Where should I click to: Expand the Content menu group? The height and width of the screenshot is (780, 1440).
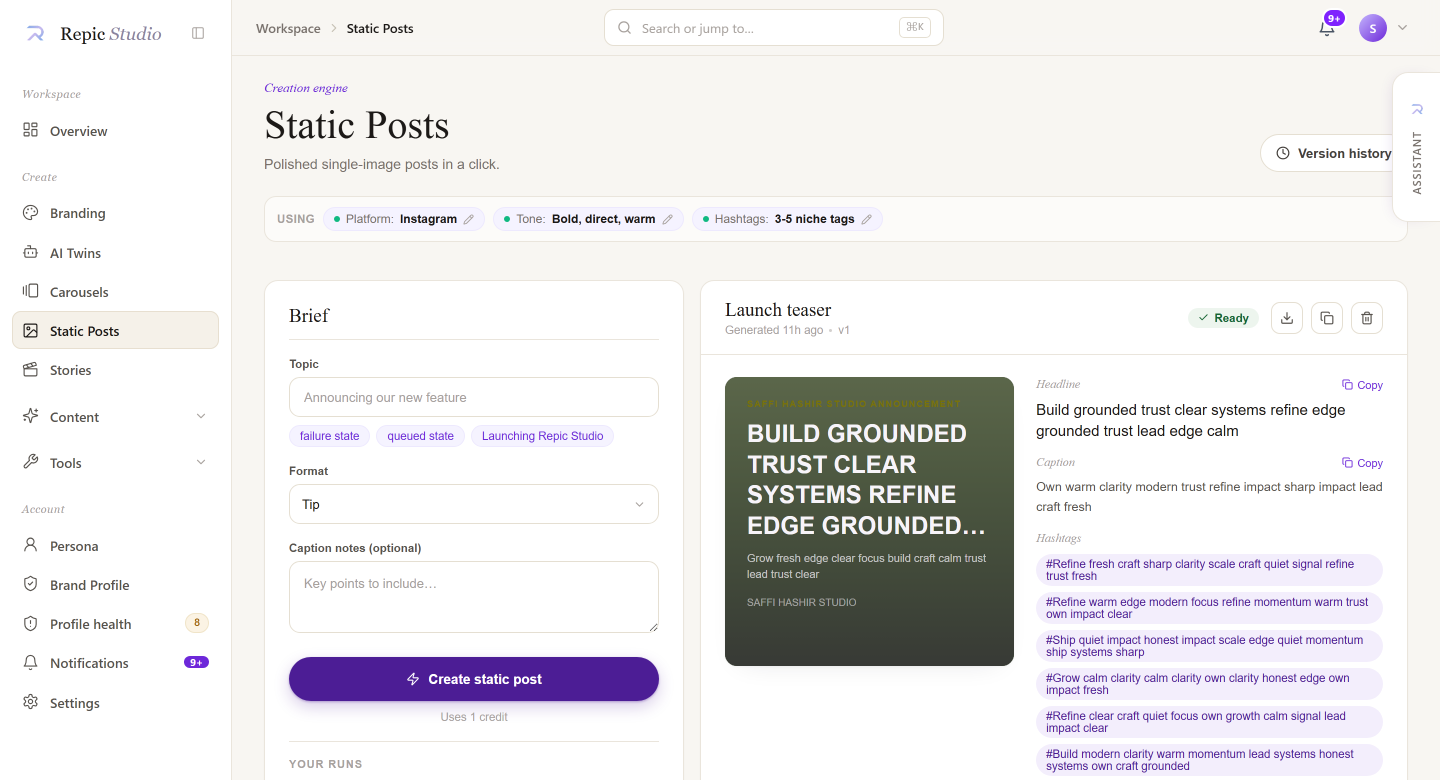(115, 417)
